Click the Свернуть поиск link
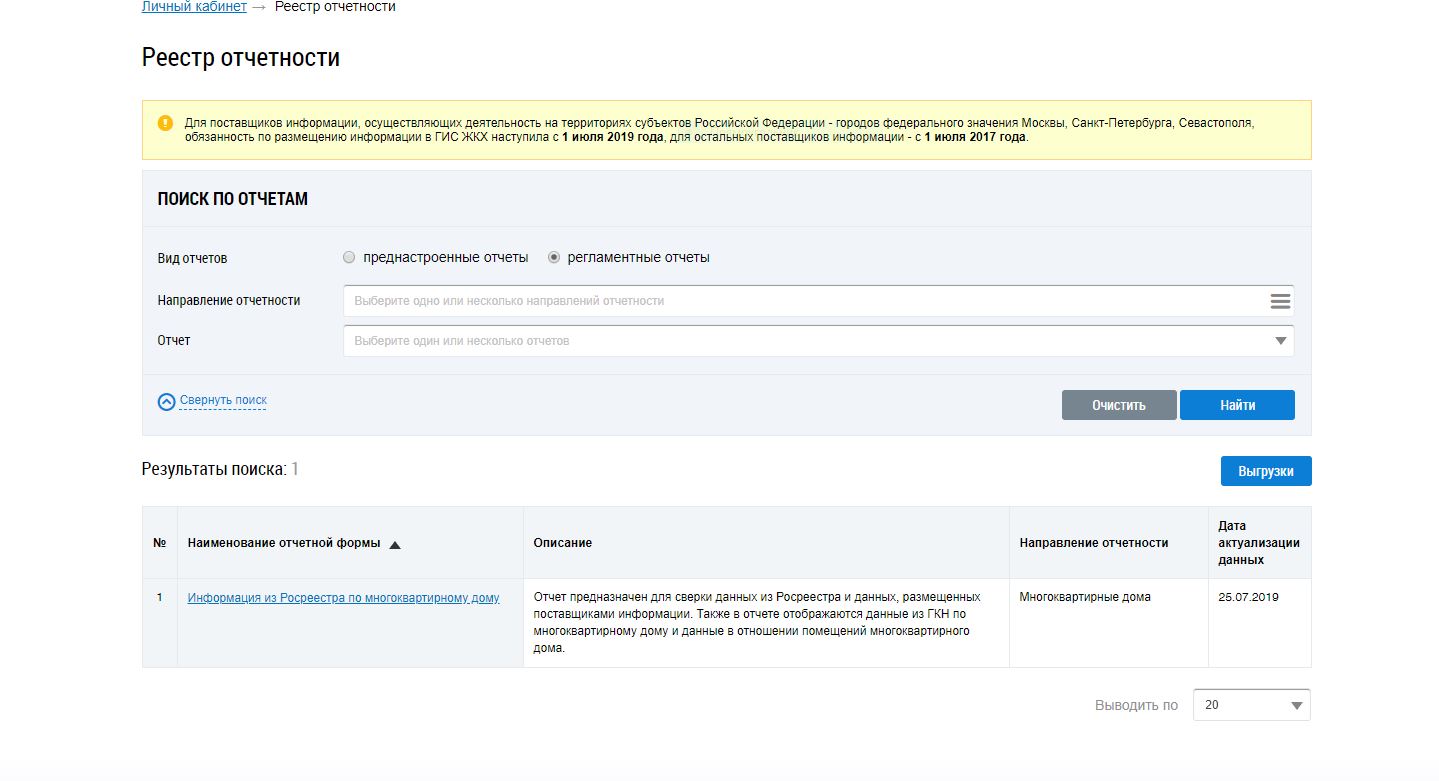Viewport: 1439px width, 781px height. [223, 400]
